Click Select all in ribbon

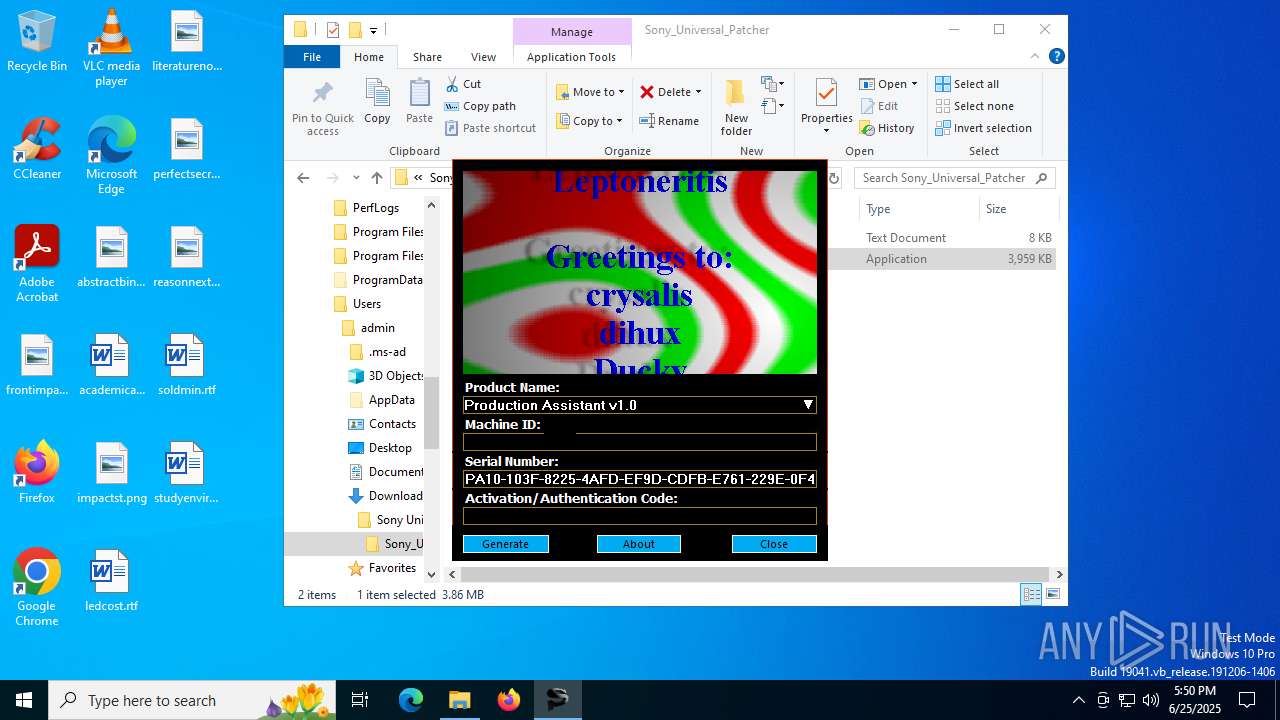point(967,84)
